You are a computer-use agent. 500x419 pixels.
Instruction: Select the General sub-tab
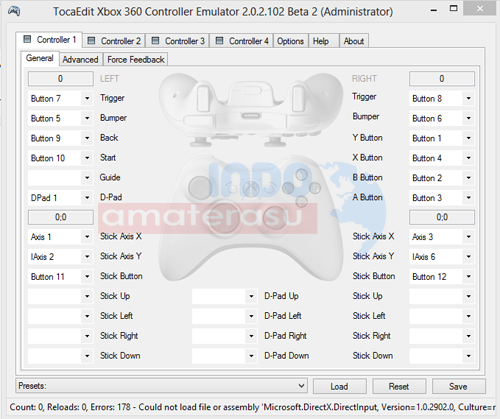point(40,58)
